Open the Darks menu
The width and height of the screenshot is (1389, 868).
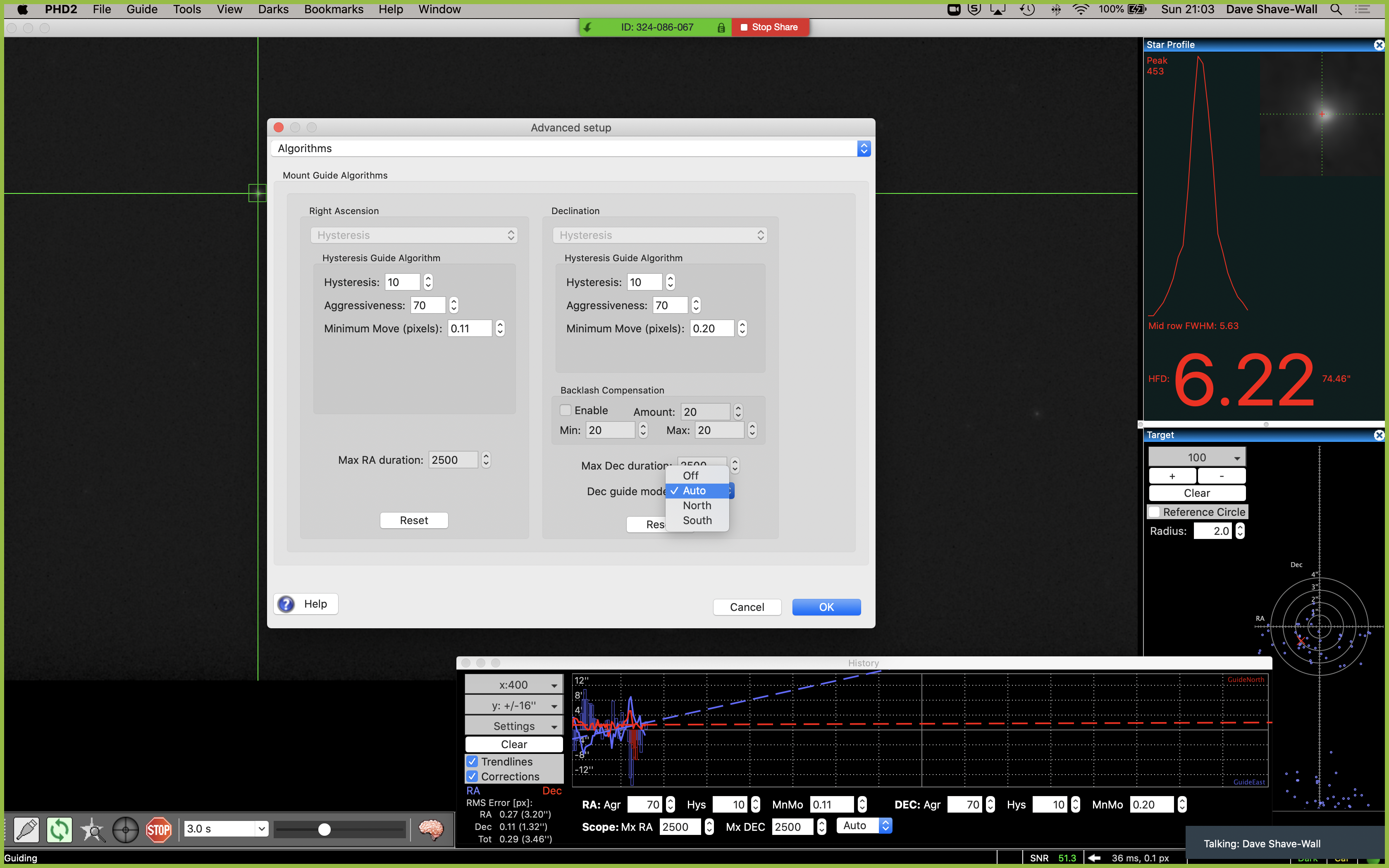[x=273, y=9]
